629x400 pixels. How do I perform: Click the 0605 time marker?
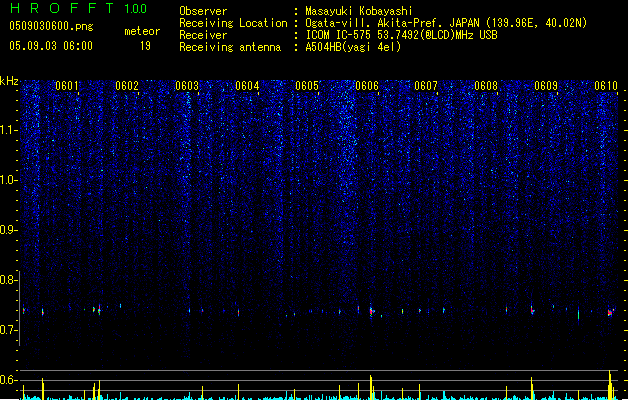pos(307,86)
